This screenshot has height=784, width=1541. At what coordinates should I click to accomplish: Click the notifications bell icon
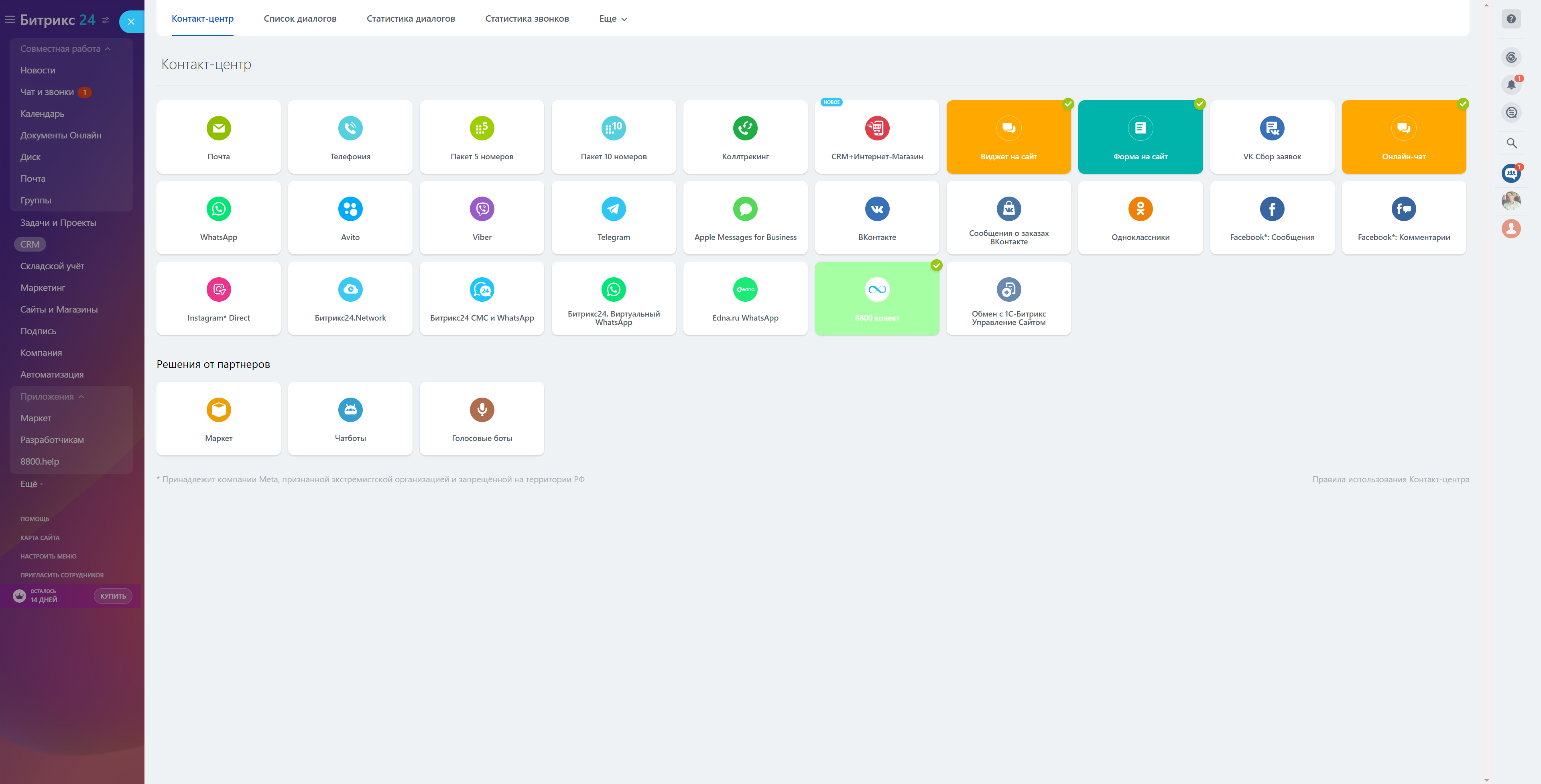(x=1511, y=85)
